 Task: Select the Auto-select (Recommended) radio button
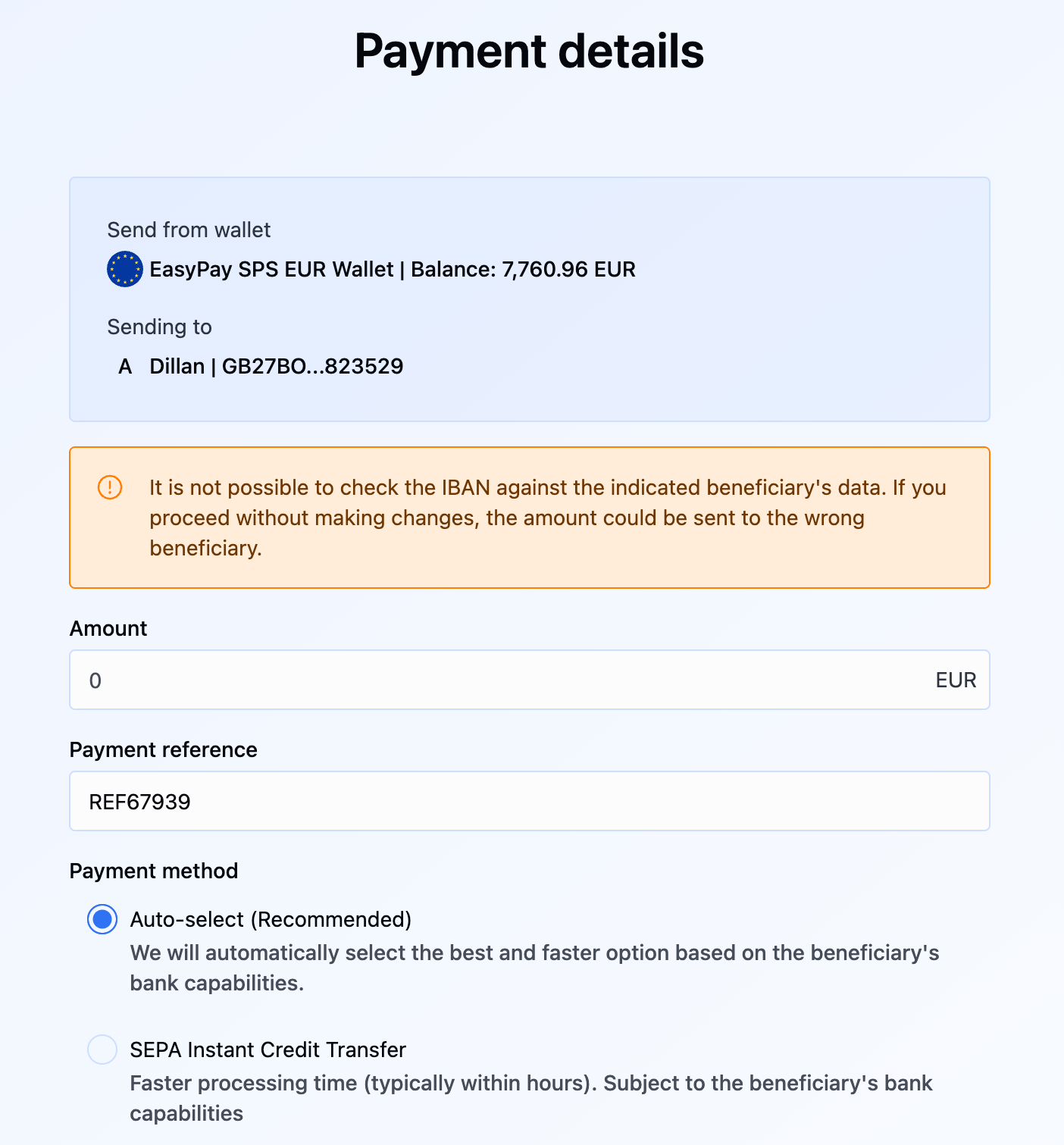[102, 919]
